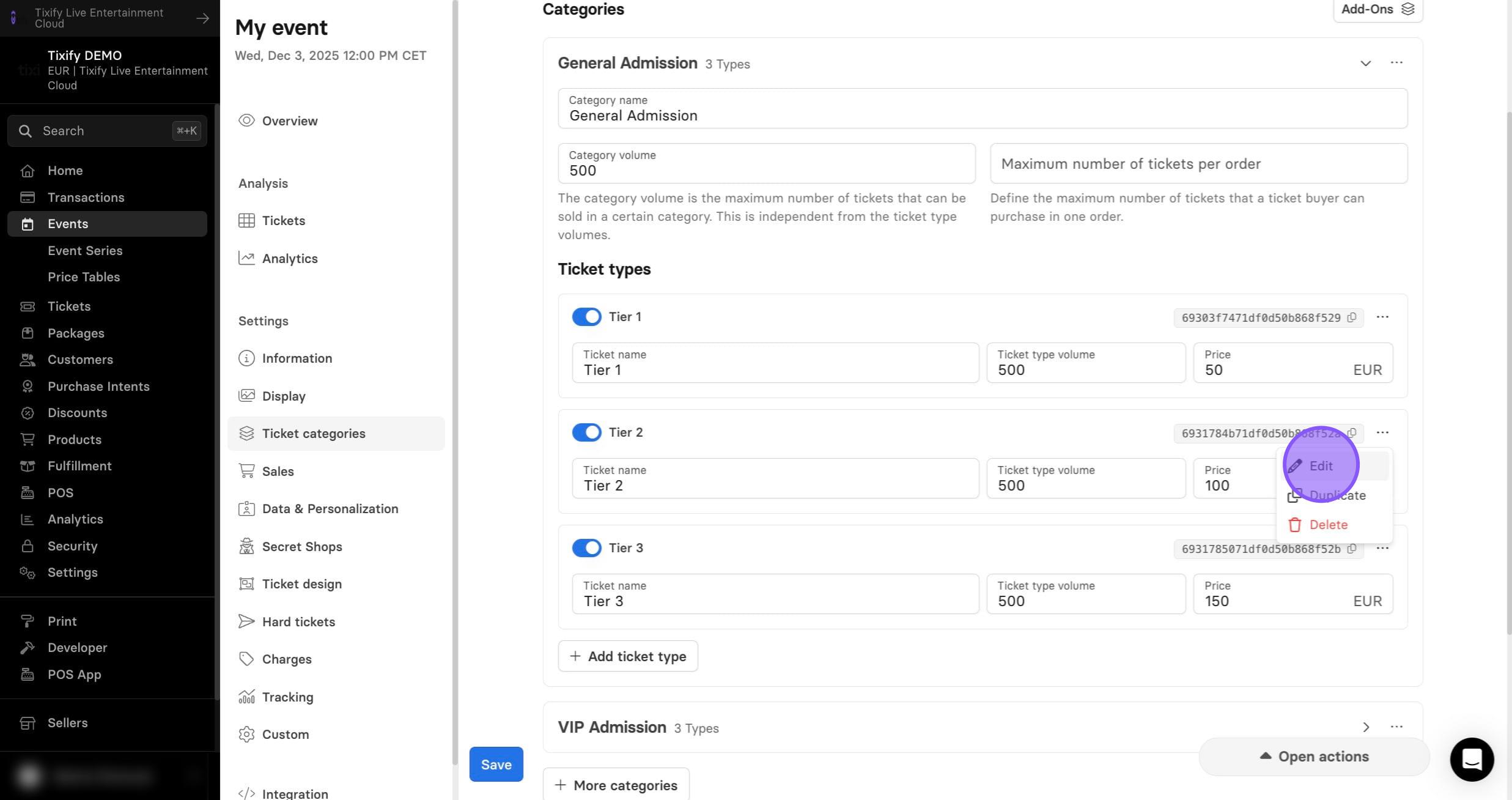Select Ticket categories in settings

coord(336,433)
